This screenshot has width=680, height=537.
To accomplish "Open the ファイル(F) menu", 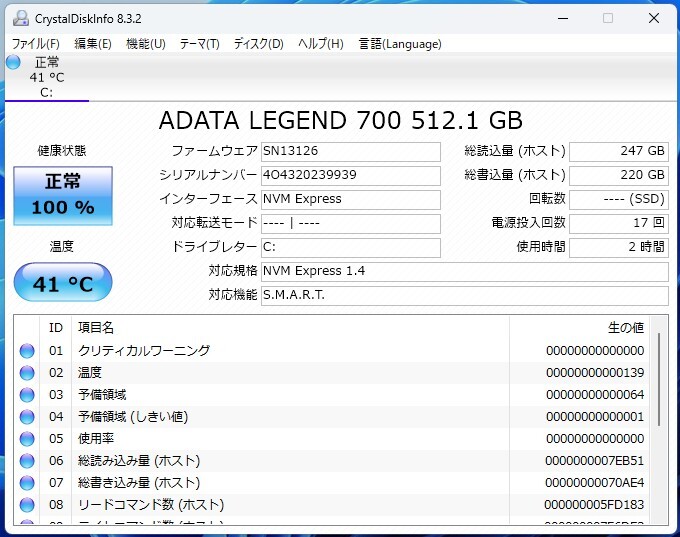I will point(36,44).
